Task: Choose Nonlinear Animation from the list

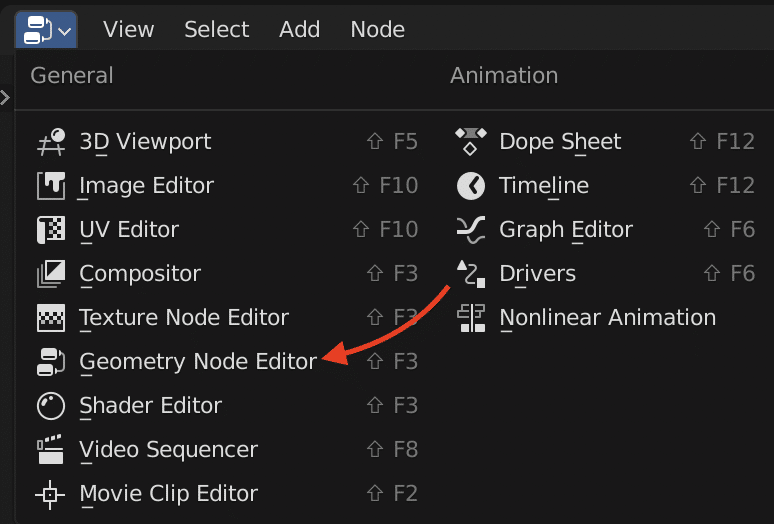Action: pyautogui.click(x=607, y=318)
